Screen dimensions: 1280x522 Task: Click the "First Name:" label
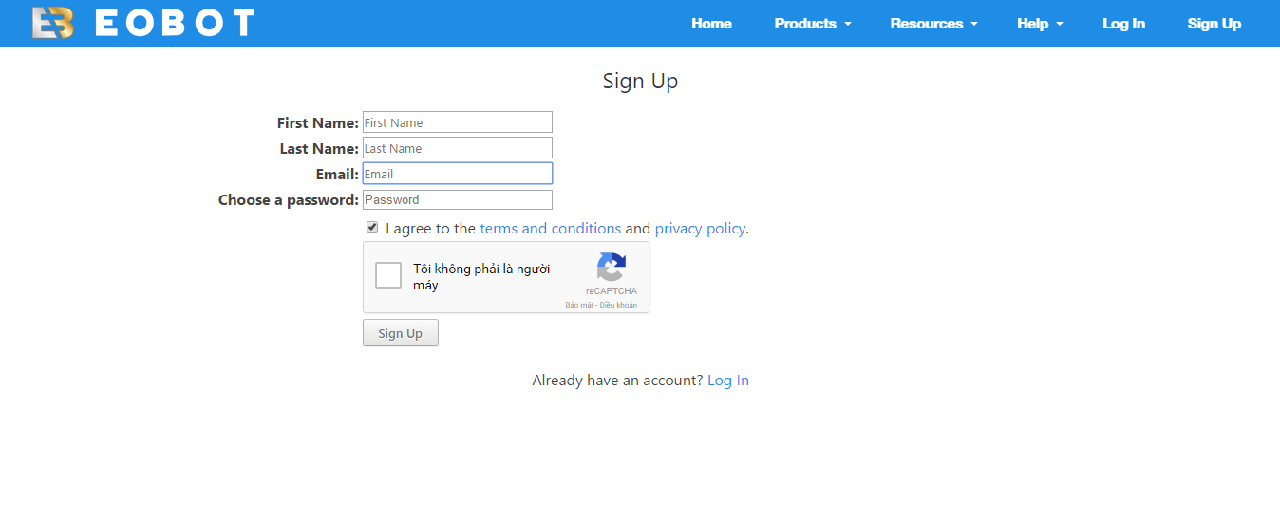click(x=318, y=122)
